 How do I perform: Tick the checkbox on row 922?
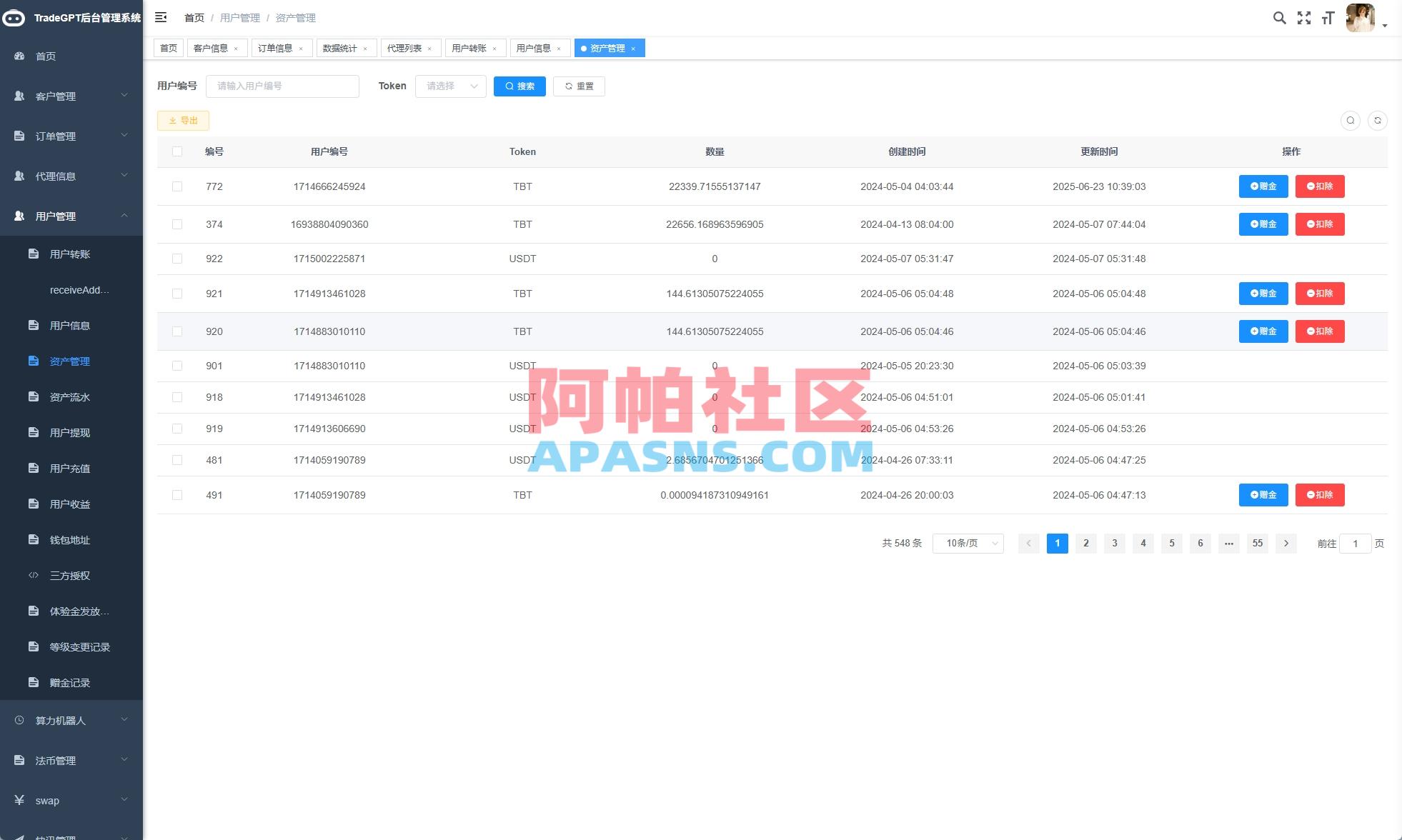(177, 259)
